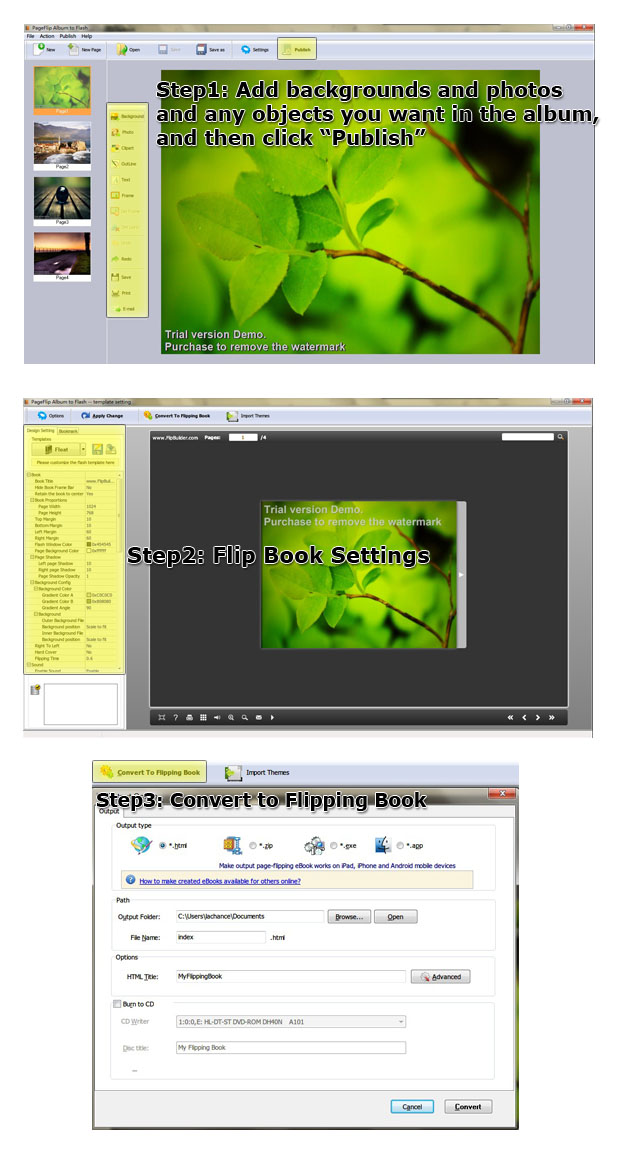Open the Publish menu in the menu bar
The width and height of the screenshot is (620, 1170).
[x=68, y=36]
